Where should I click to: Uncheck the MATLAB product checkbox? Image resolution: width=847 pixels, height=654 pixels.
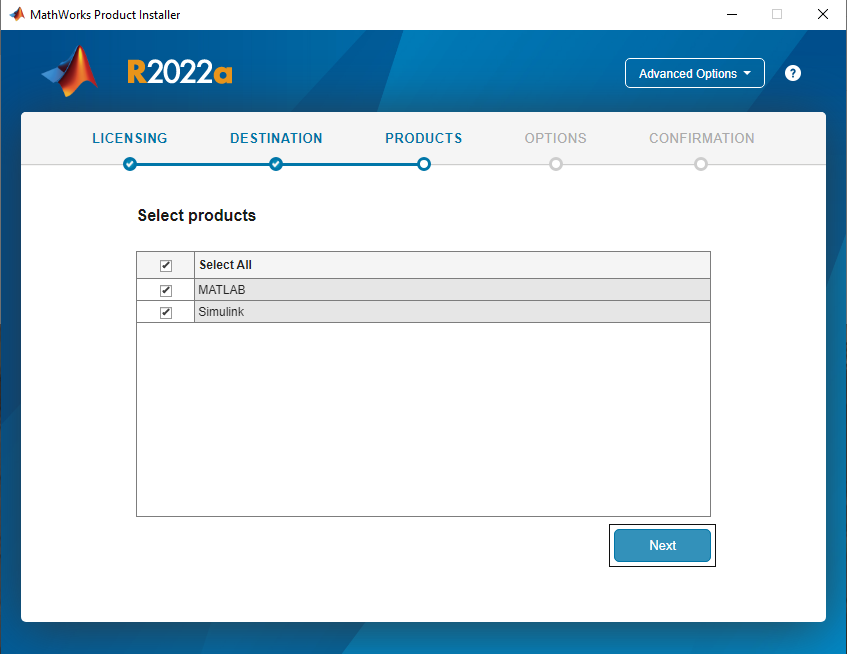[166, 290]
